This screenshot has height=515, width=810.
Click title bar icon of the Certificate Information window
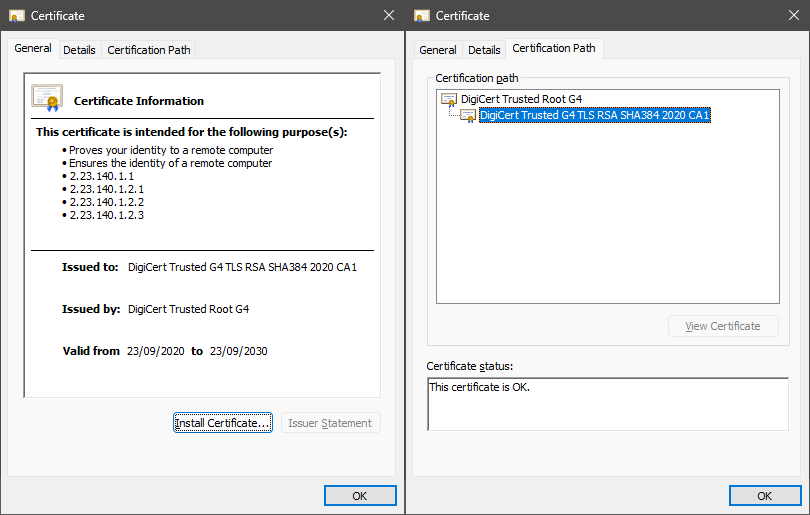click(16, 15)
